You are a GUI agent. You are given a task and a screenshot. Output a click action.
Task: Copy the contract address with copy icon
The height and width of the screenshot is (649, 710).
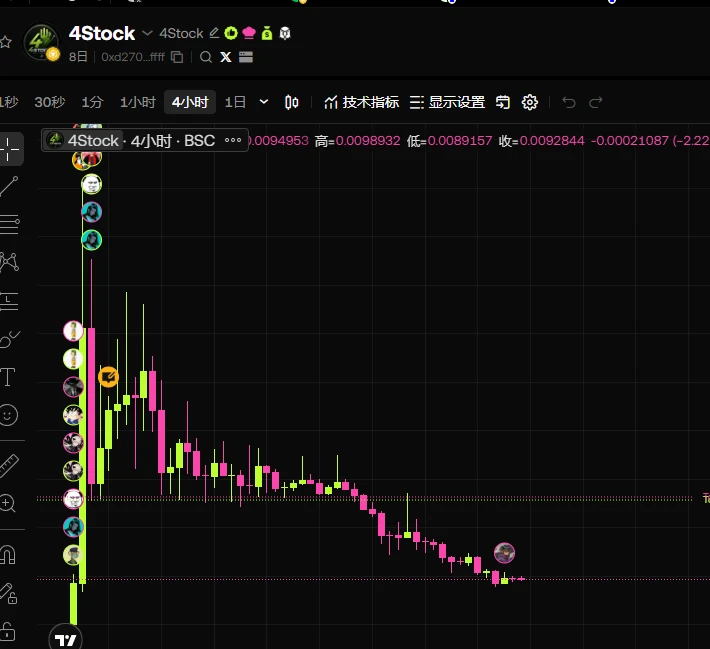pyautogui.click(x=177, y=57)
